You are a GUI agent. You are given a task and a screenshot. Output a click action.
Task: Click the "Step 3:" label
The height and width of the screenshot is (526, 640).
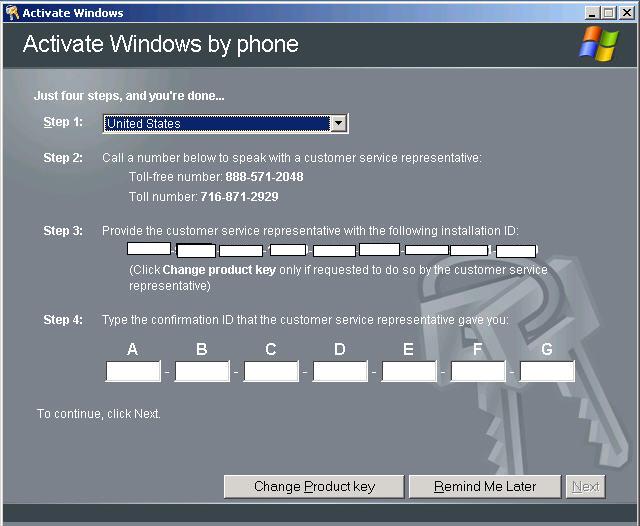pos(63,231)
